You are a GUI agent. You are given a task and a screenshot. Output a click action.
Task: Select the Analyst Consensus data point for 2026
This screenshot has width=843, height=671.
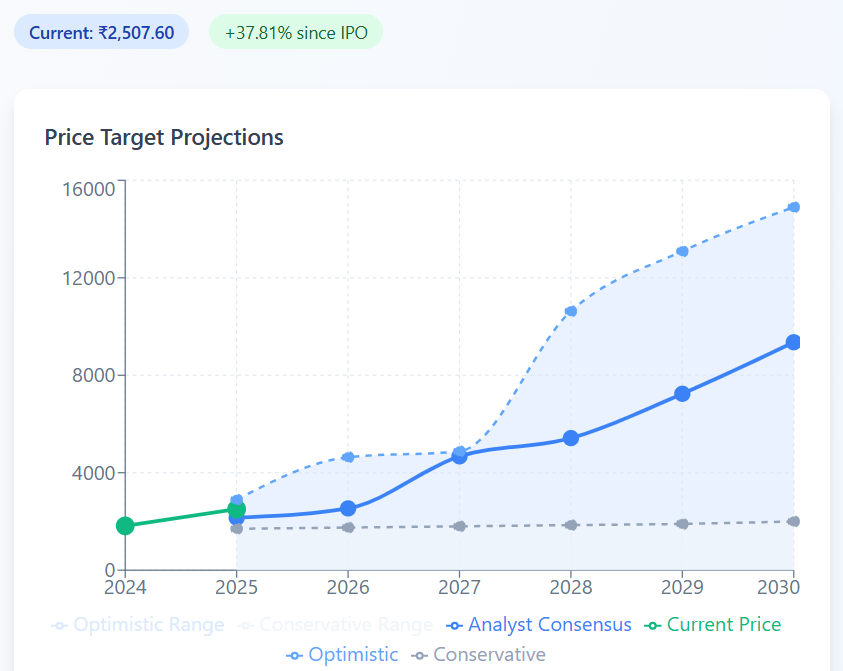348,509
